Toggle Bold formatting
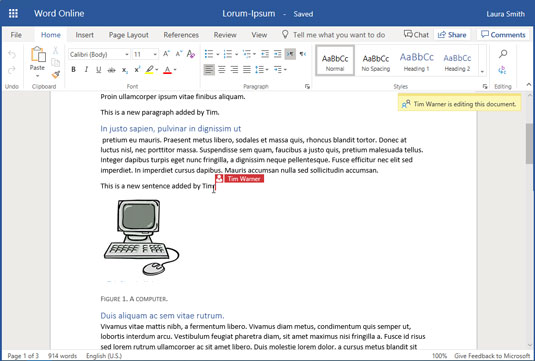The height and width of the screenshot is (361, 535). [73, 70]
